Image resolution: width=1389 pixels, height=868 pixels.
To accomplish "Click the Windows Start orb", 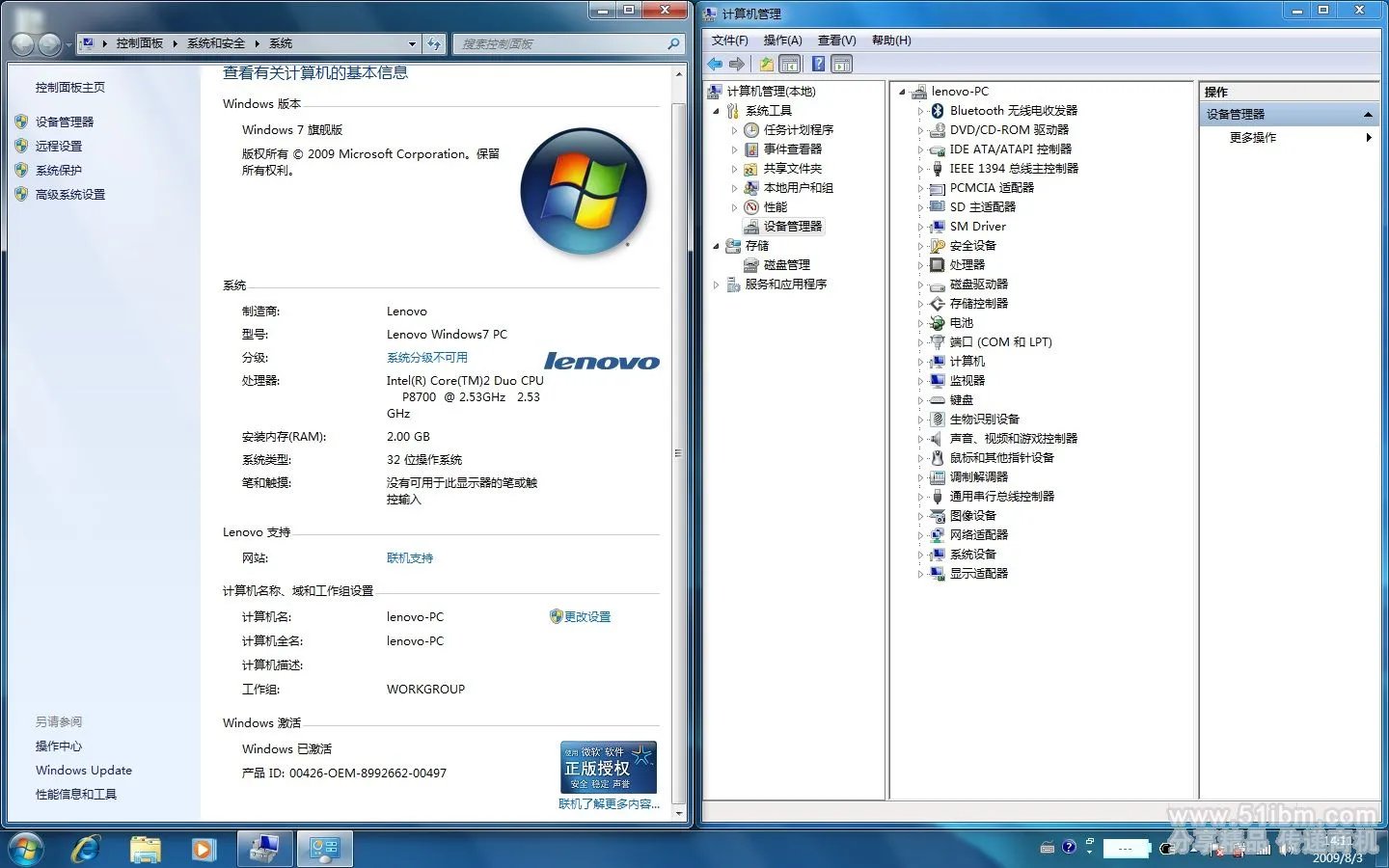I will (x=25, y=849).
